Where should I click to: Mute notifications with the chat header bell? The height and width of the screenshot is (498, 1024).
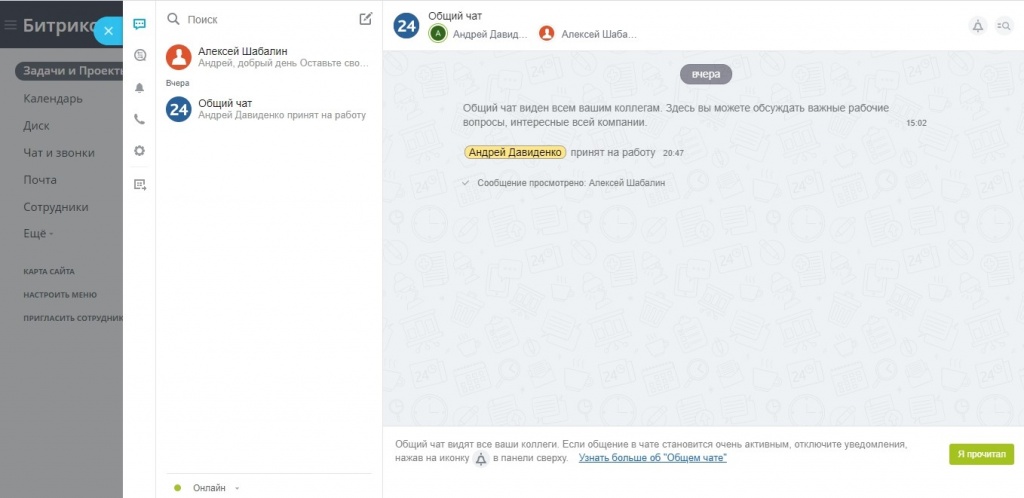(977, 26)
